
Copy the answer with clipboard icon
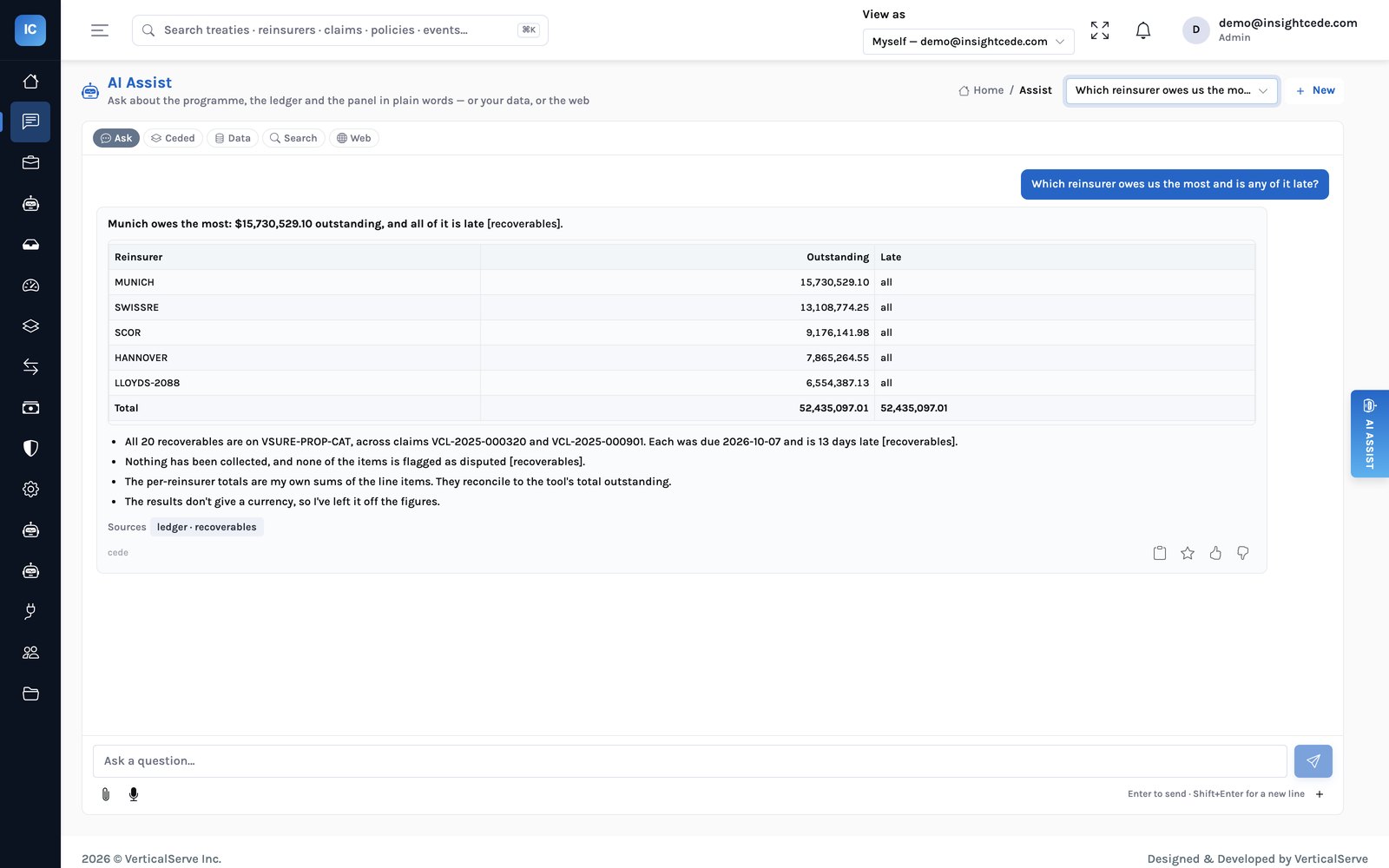1160,553
